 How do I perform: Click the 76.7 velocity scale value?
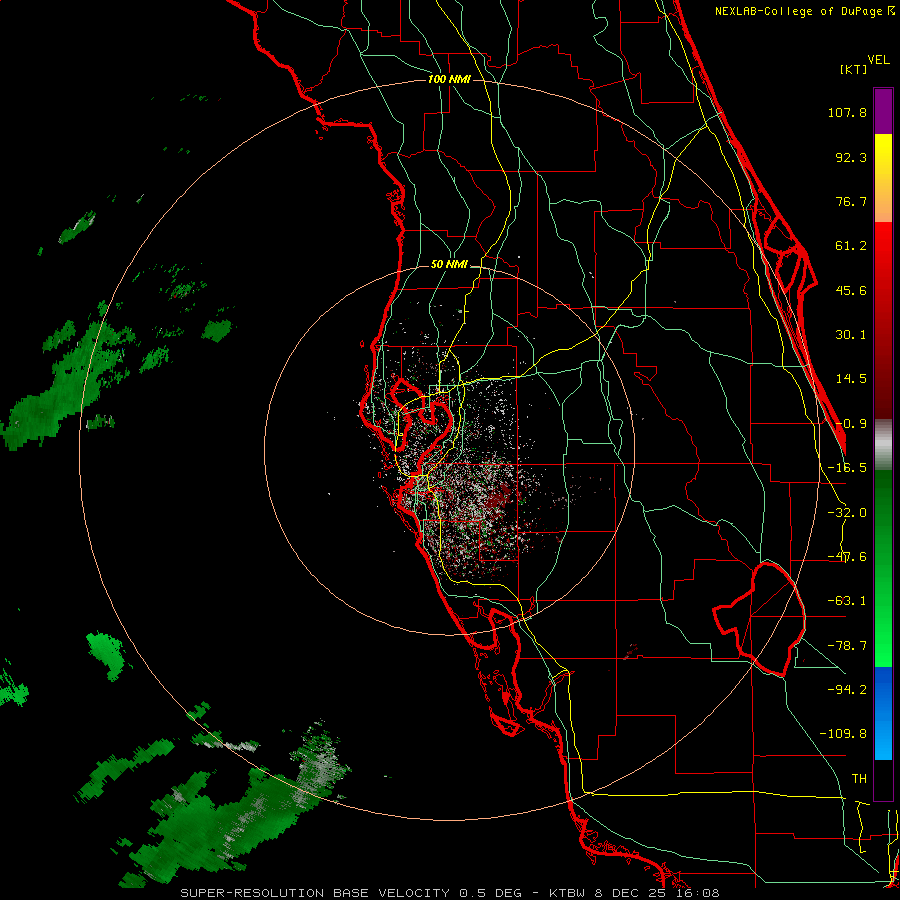851,201
